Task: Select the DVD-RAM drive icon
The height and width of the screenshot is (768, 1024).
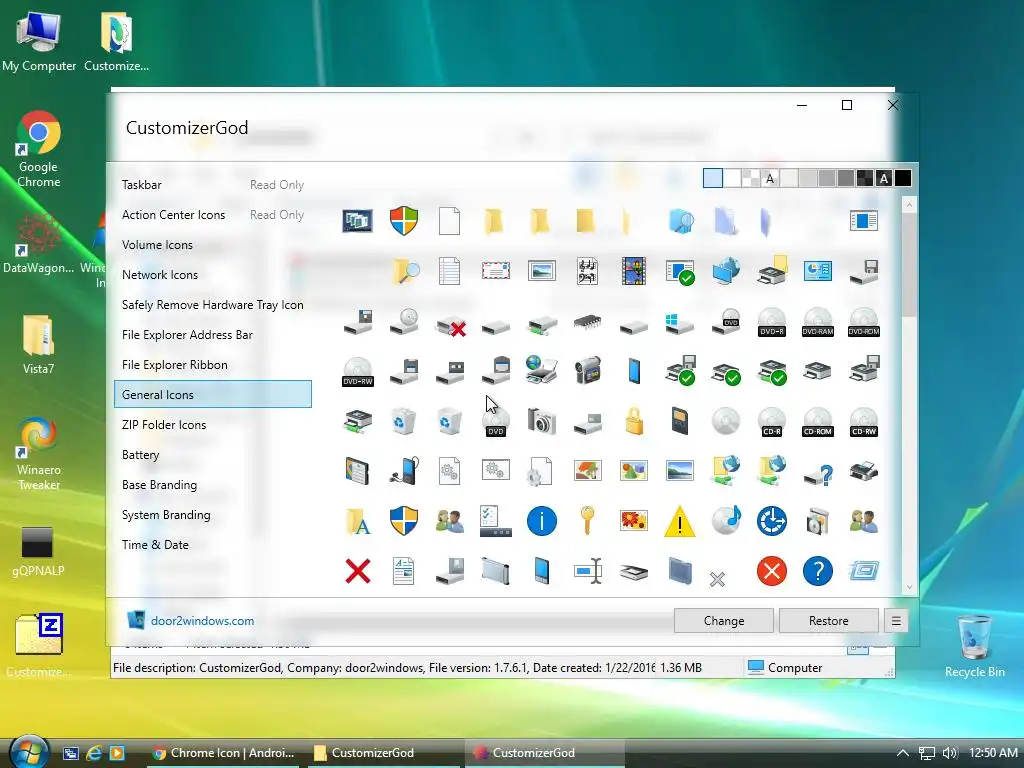Action: (818, 321)
